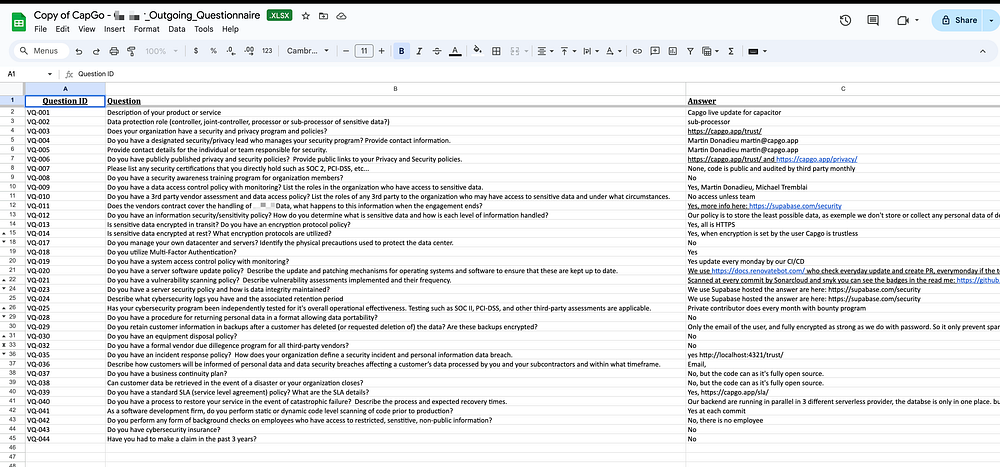The height and width of the screenshot is (467, 1000).
Task: Select column B header
Action: 395,89
